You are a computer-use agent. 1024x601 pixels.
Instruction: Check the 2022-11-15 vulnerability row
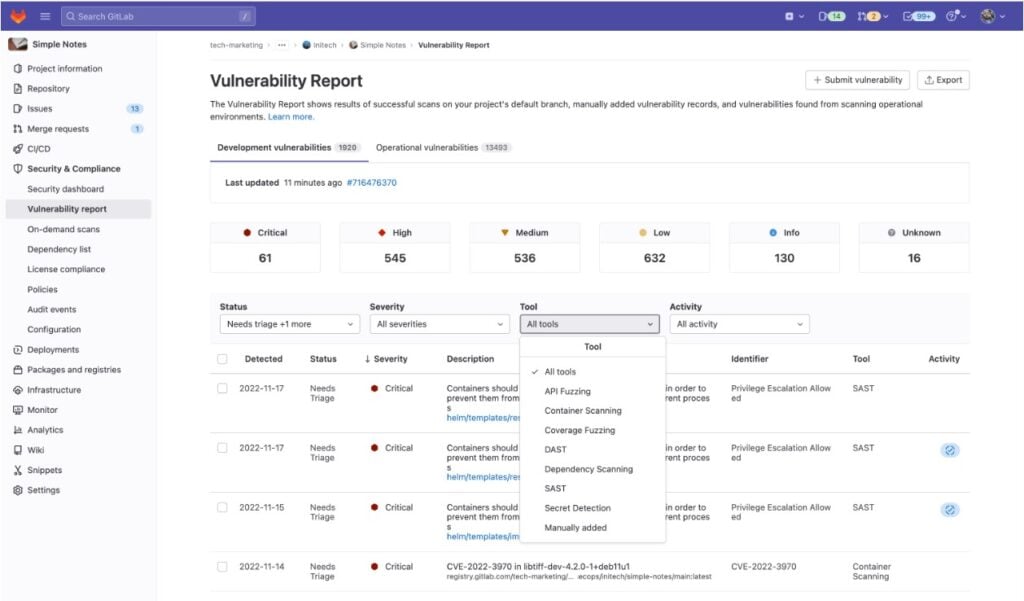pyautogui.click(x=222, y=508)
